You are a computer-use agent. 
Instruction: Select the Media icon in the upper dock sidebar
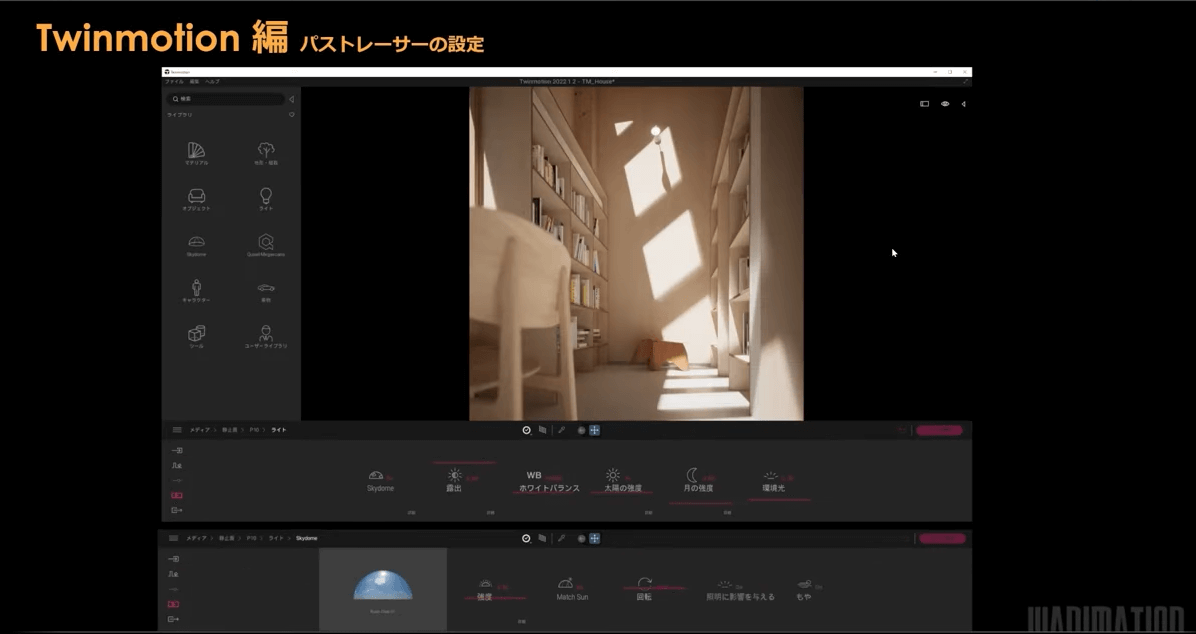click(x=176, y=495)
